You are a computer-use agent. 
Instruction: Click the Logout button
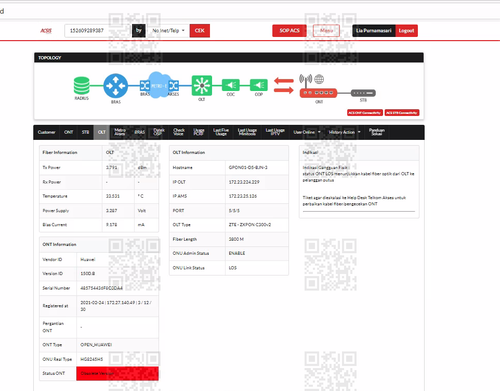click(x=406, y=31)
